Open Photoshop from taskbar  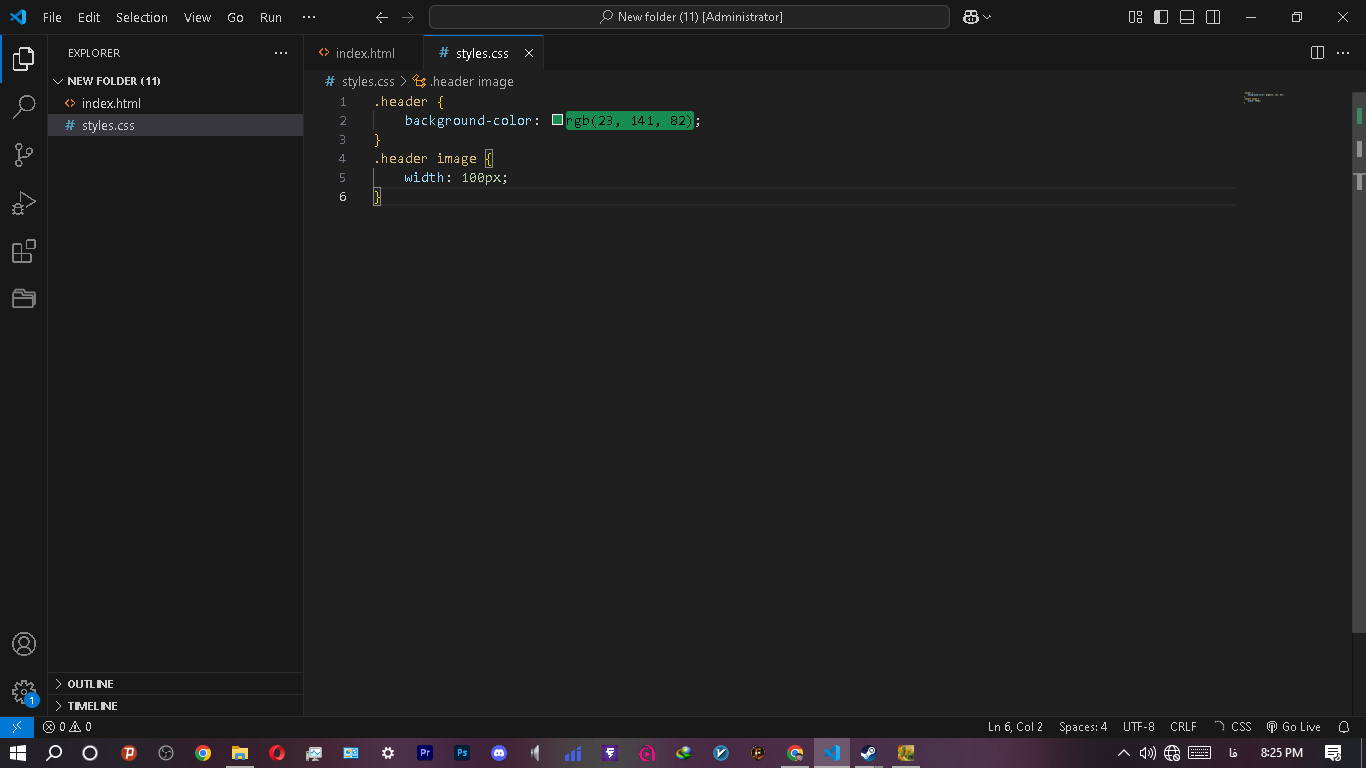462,753
